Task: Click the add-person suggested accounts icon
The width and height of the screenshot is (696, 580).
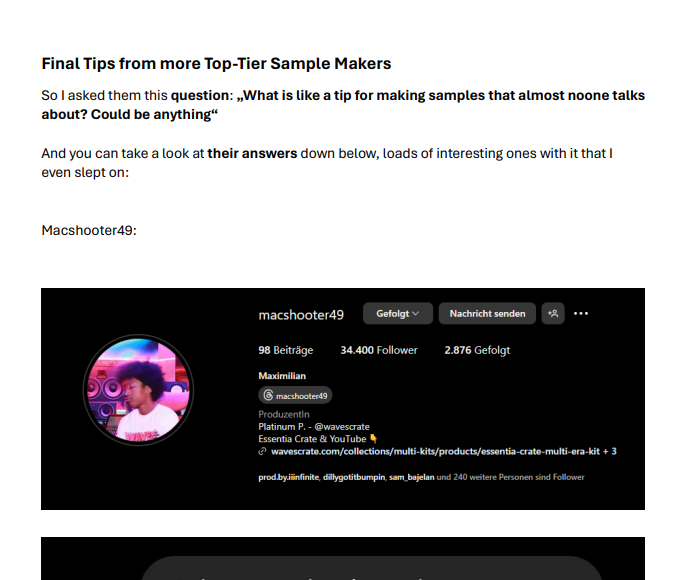Action: point(553,313)
